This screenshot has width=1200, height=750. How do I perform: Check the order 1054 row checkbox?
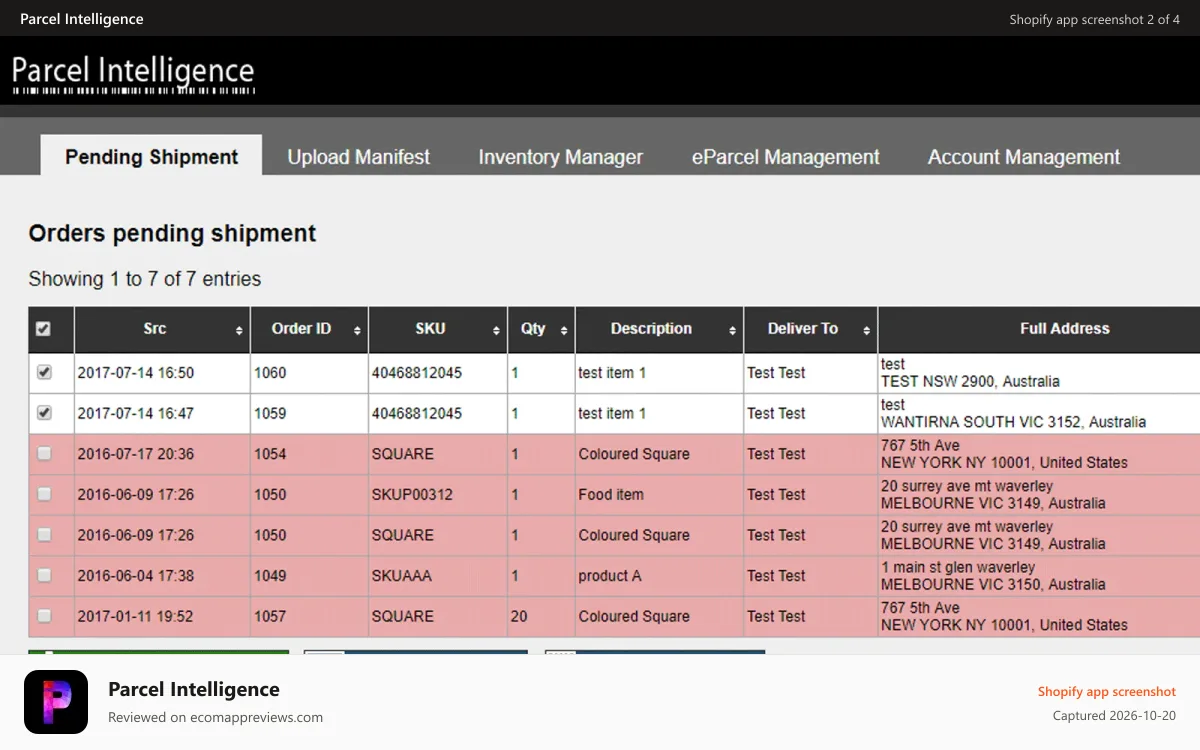pos(44,454)
